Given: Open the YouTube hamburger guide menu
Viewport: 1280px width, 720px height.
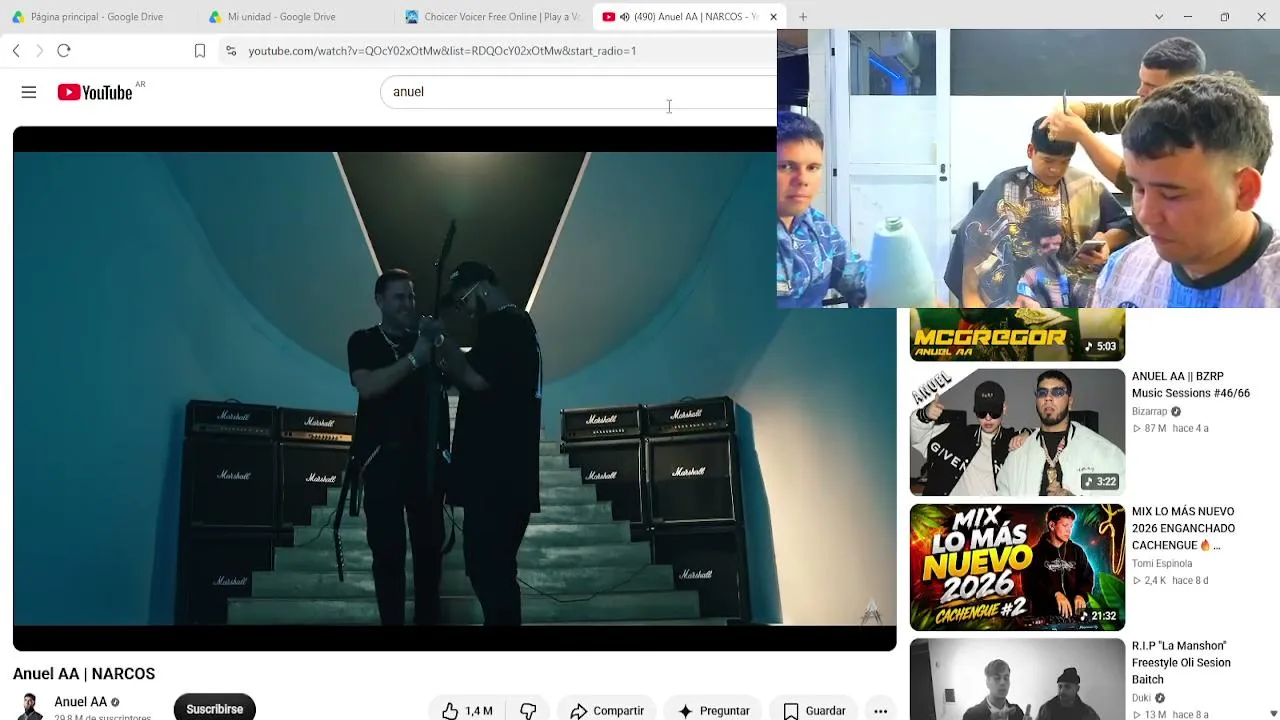Looking at the screenshot, I should [x=29, y=92].
